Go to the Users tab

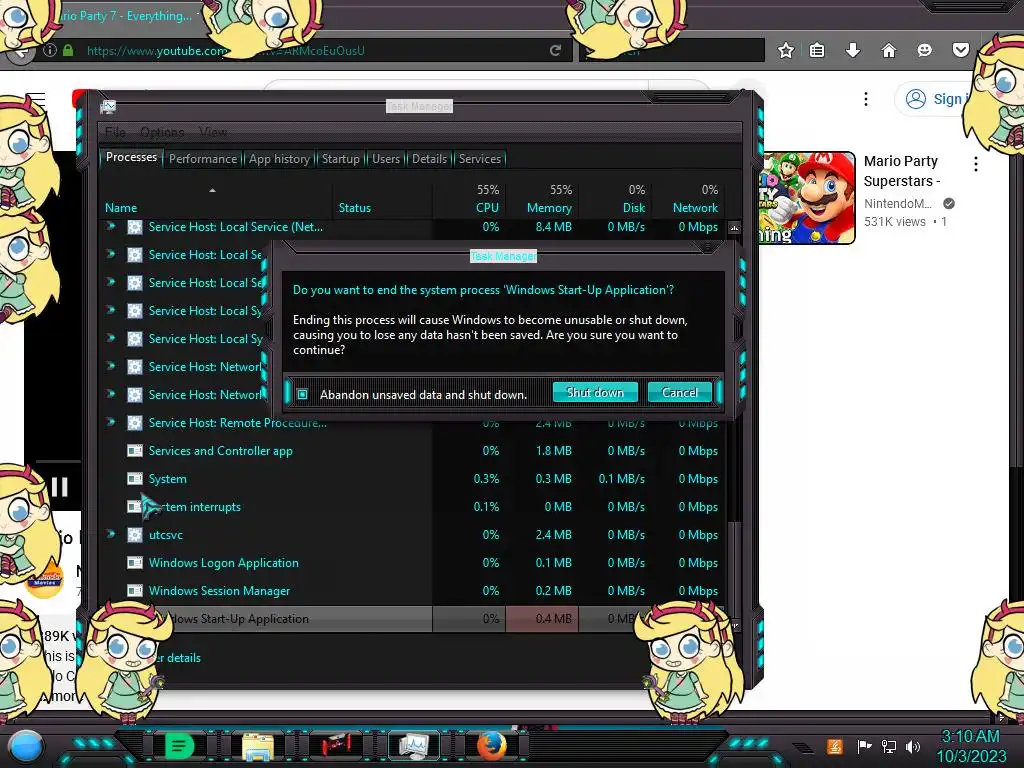point(386,159)
